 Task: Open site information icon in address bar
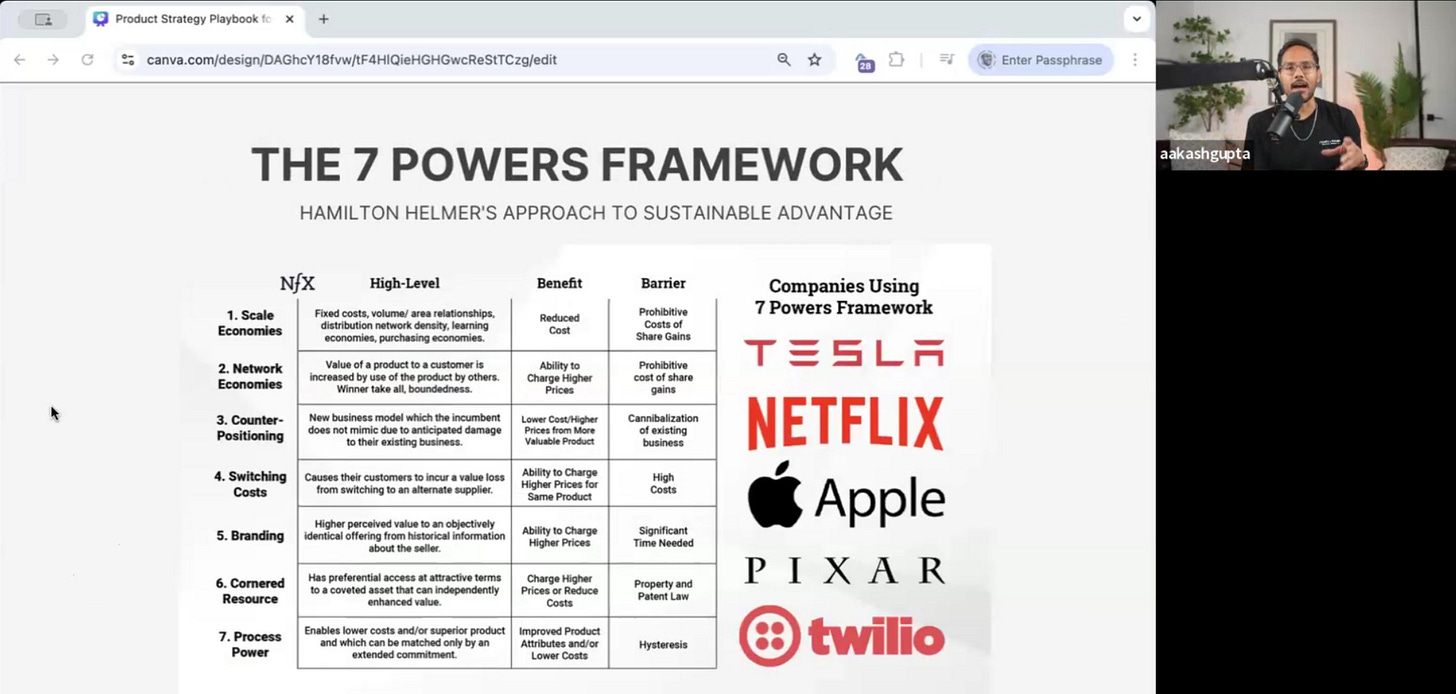[127, 60]
